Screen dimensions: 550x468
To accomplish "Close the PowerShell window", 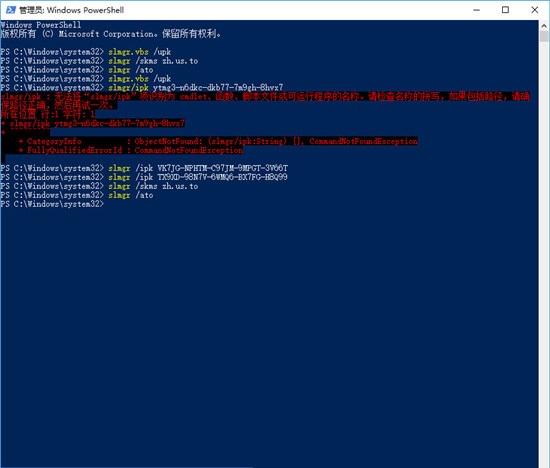I will (534, 10).
